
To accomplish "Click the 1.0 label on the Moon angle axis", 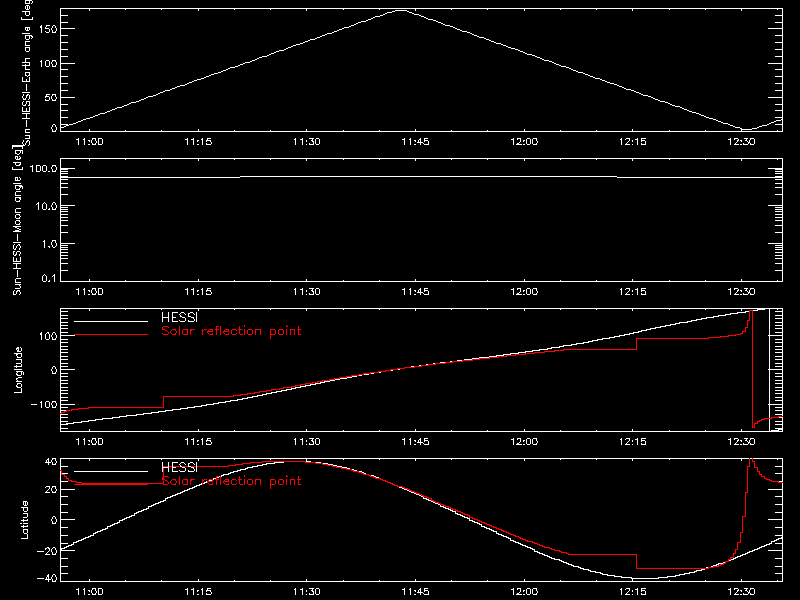I will pyautogui.click(x=49, y=244).
